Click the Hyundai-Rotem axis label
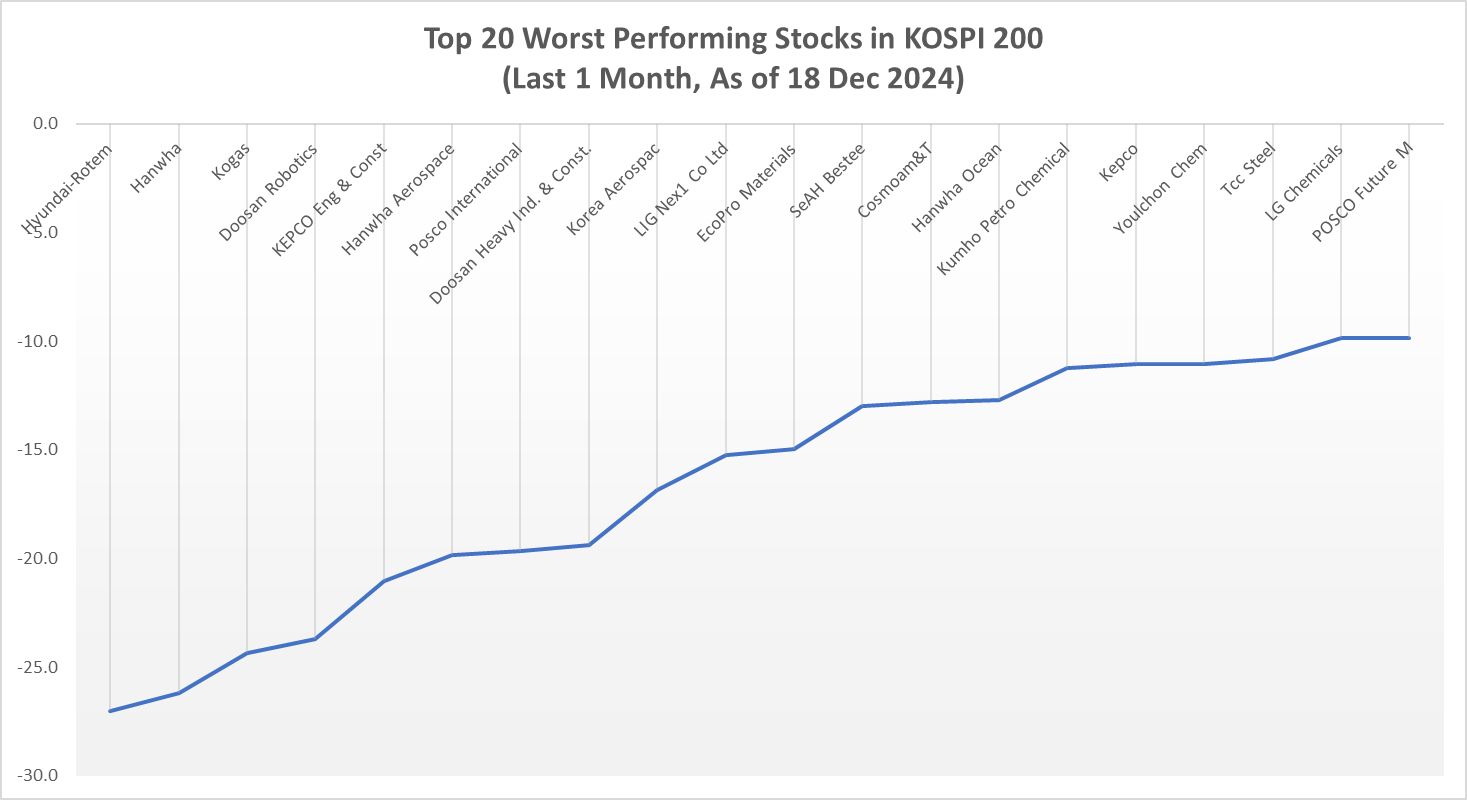This screenshot has width=1467, height=800. pyautogui.click(x=66, y=189)
